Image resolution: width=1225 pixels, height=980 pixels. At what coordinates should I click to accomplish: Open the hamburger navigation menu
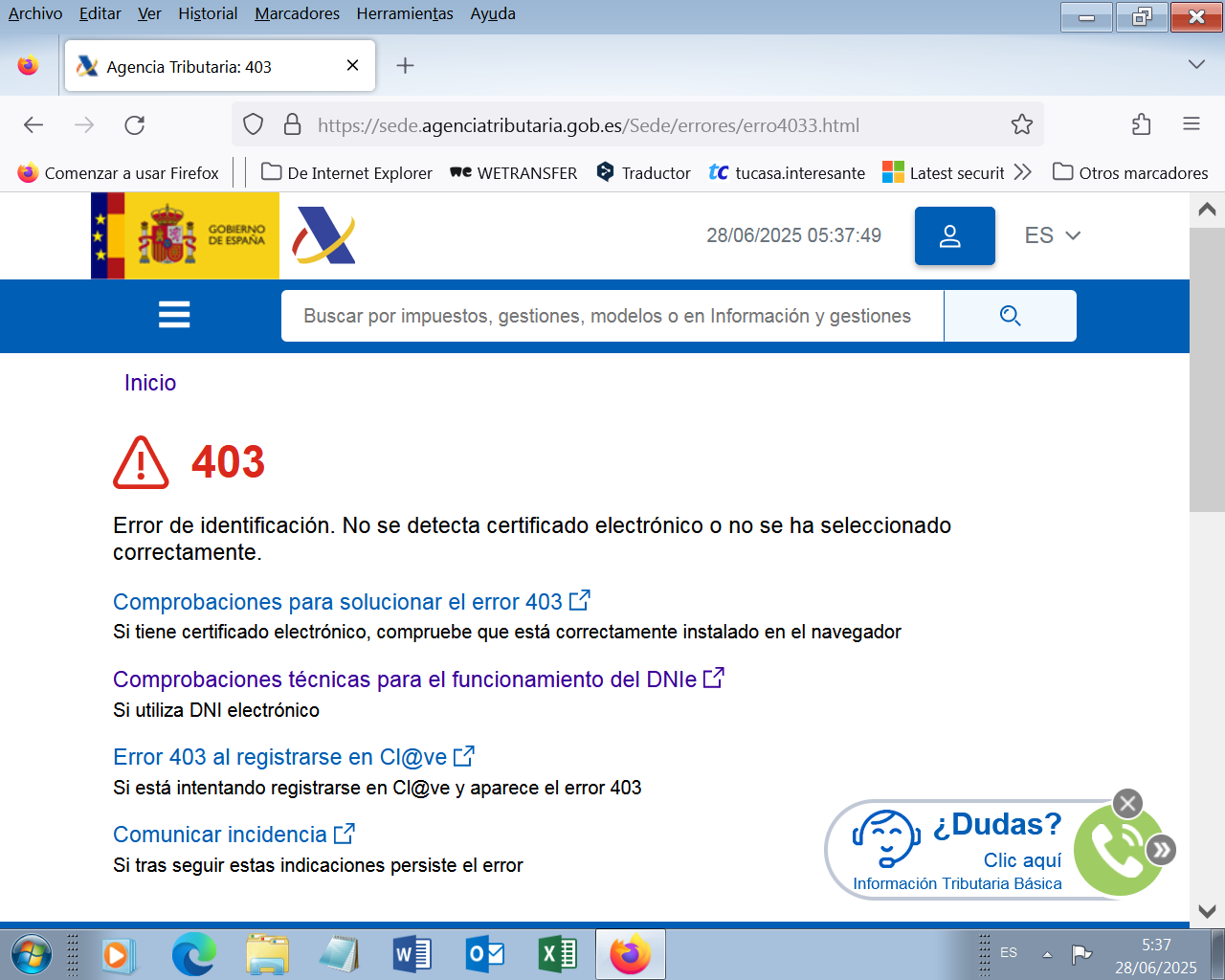(x=174, y=315)
